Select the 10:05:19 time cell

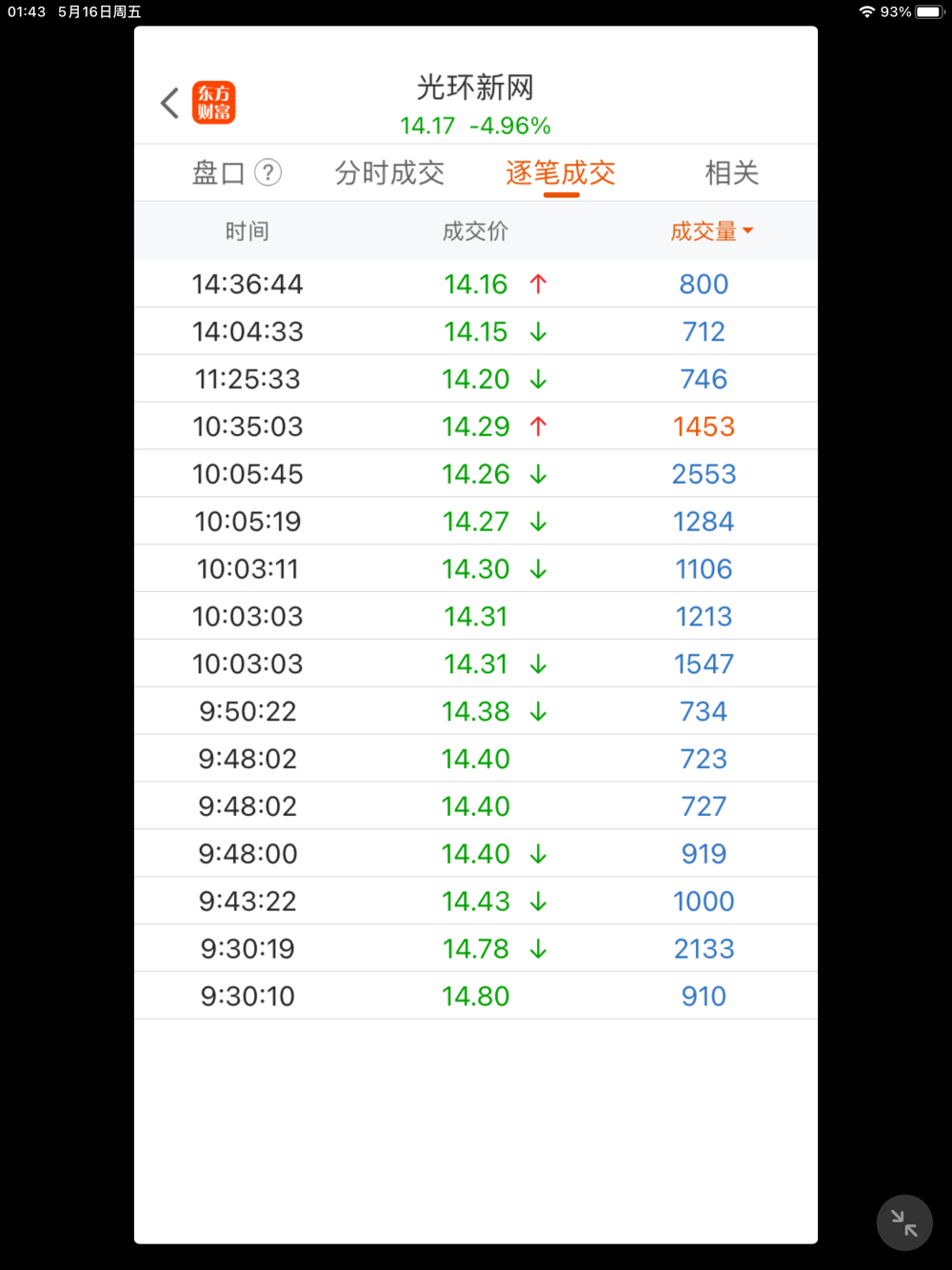248,522
